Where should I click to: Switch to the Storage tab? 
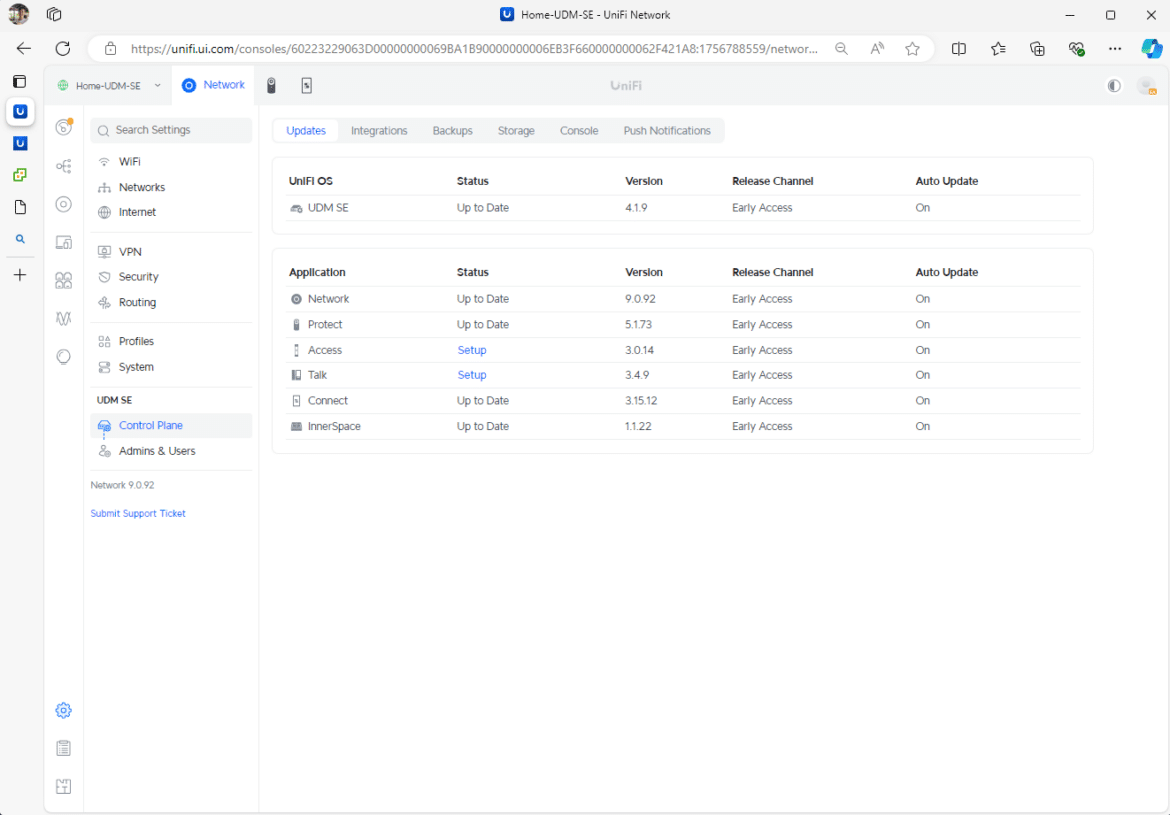[516, 131]
